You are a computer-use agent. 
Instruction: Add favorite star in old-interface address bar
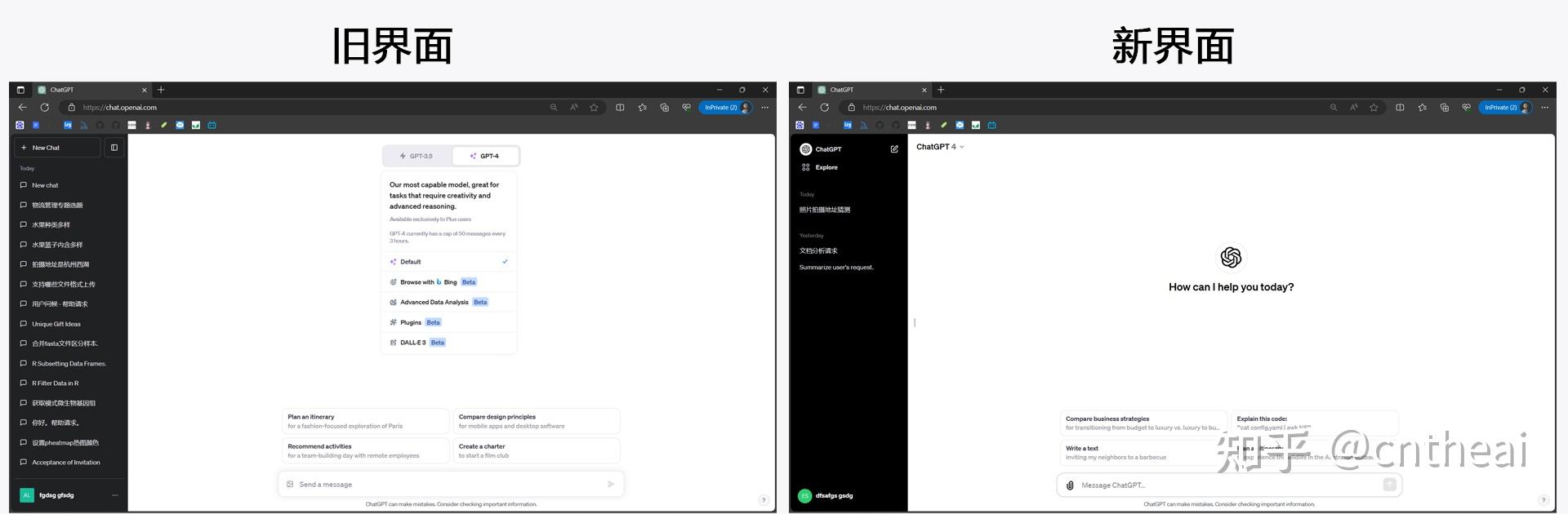coord(594,108)
